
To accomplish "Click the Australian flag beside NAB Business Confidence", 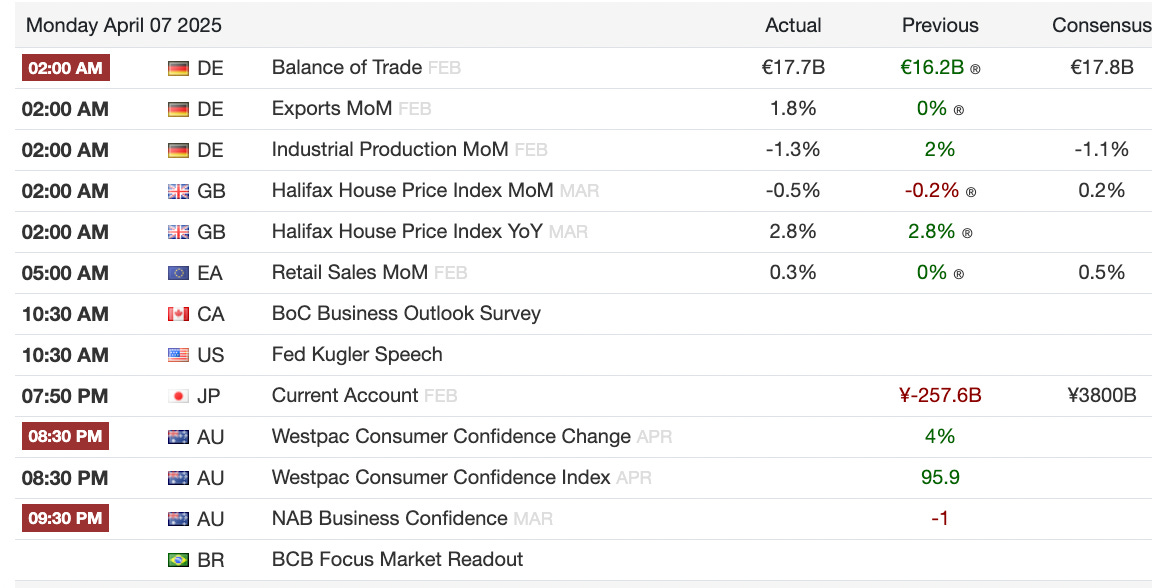I will (178, 519).
